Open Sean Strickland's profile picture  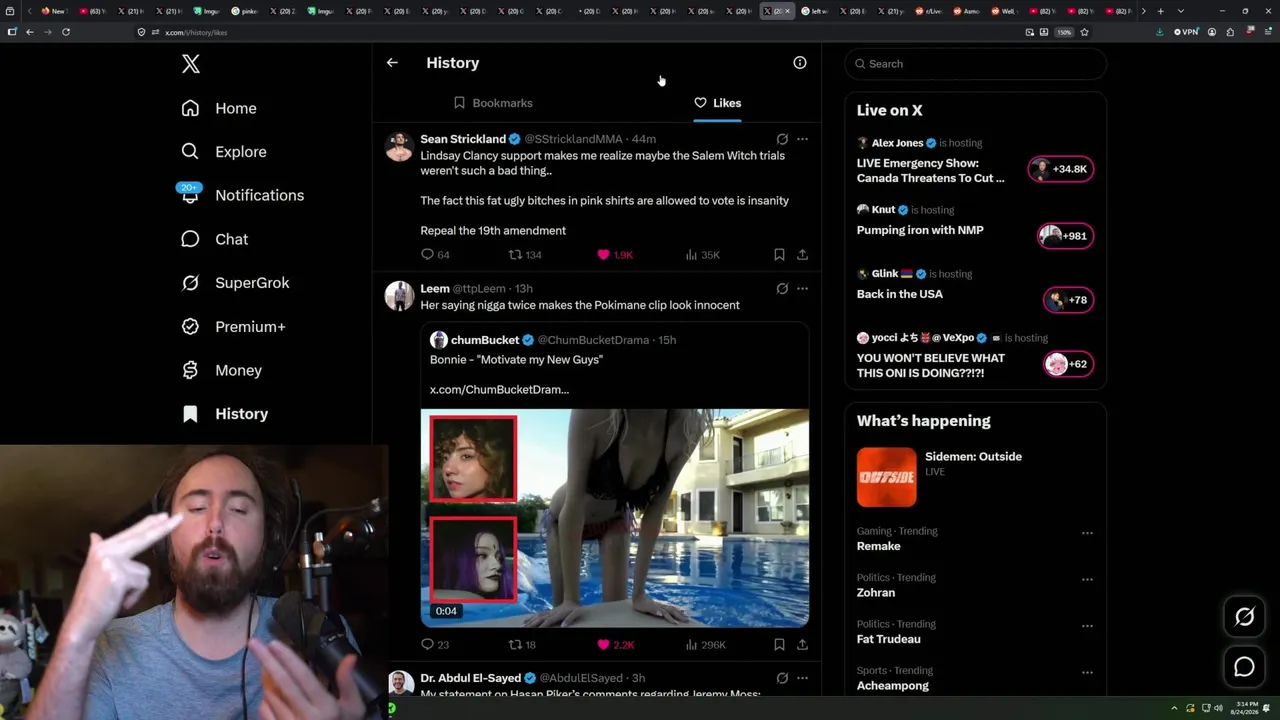click(399, 146)
